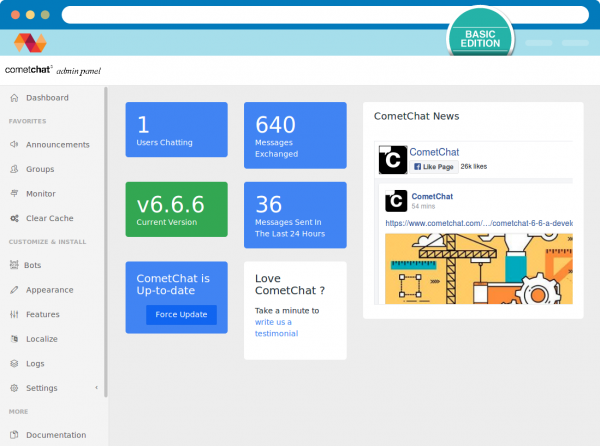Click the Bots icon in sidebar
Screen dimensions: 600x446
[x=14, y=265]
